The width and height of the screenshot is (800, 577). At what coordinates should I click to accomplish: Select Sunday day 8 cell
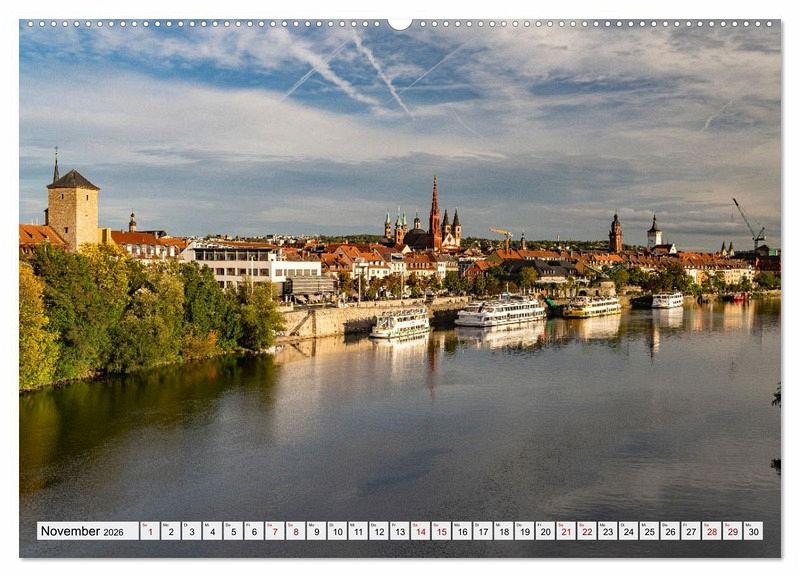296,531
